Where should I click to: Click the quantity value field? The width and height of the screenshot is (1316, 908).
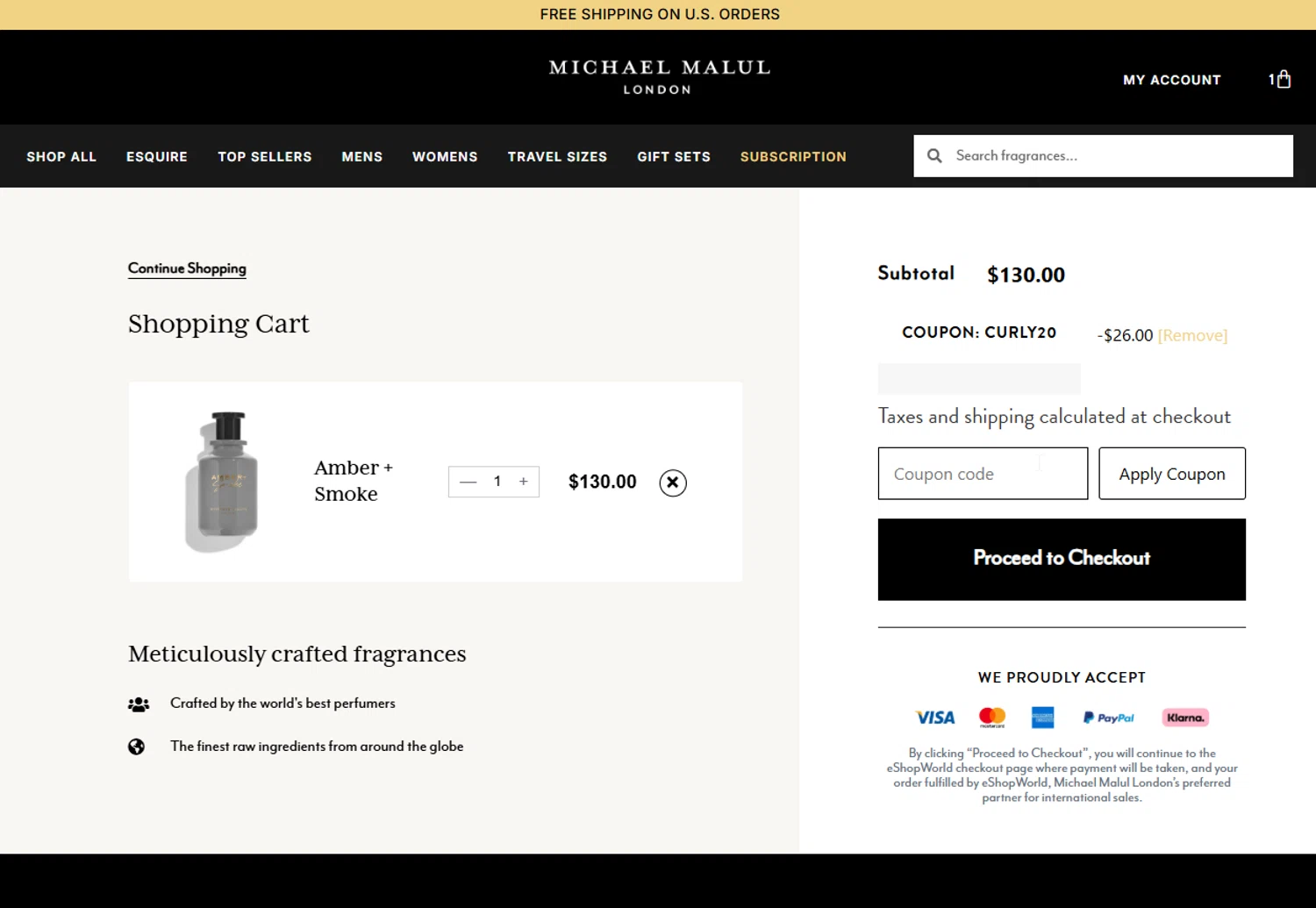click(497, 482)
